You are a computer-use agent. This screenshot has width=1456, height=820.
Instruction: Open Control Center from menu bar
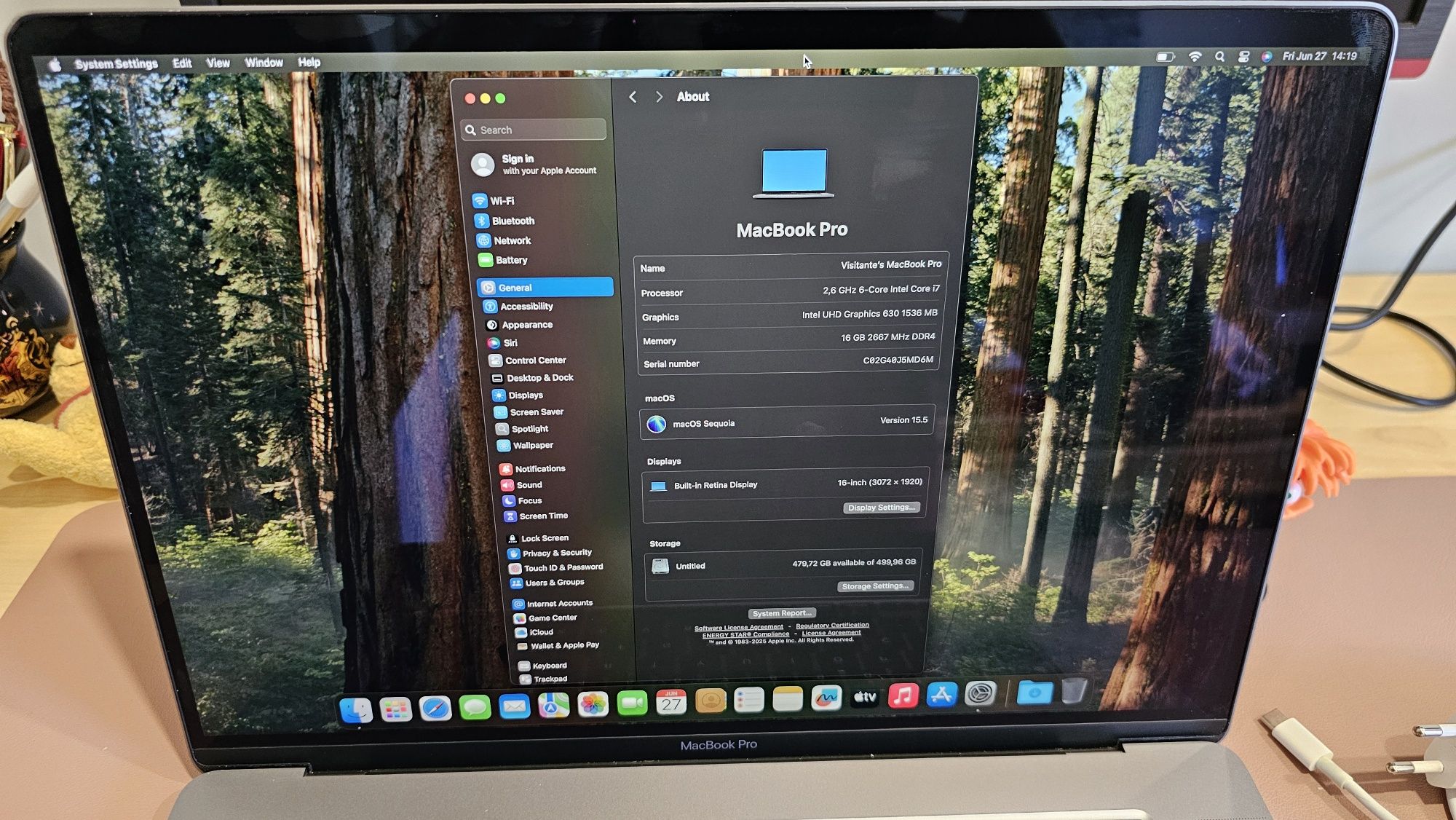pos(1243,56)
